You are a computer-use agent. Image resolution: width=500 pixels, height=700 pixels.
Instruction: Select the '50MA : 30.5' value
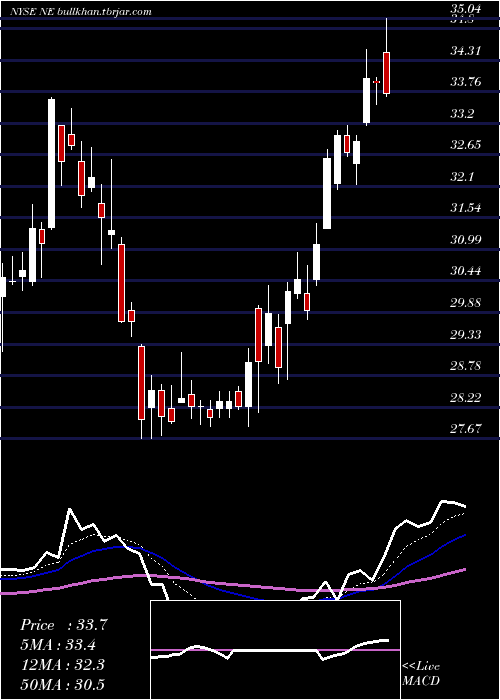pos(62,684)
